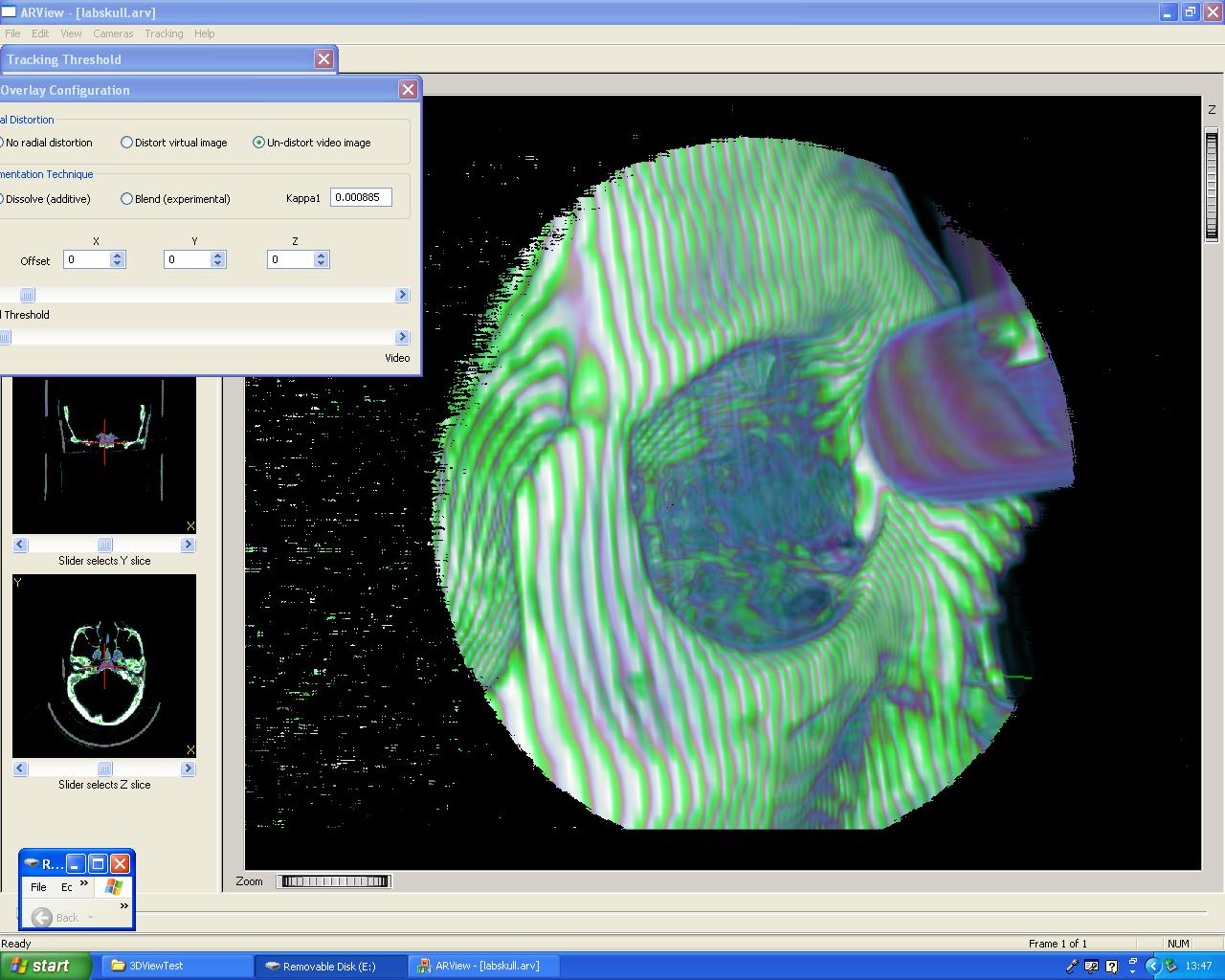Viewport: 1225px width, 980px height.
Task: Open the Cameras menu
Action: [113, 33]
